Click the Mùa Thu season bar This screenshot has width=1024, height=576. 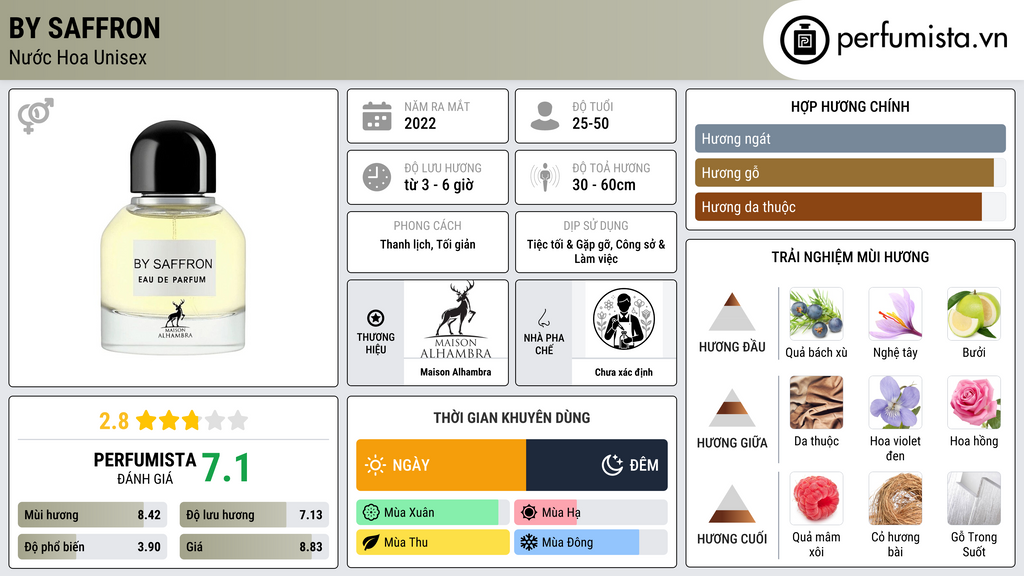click(433, 542)
